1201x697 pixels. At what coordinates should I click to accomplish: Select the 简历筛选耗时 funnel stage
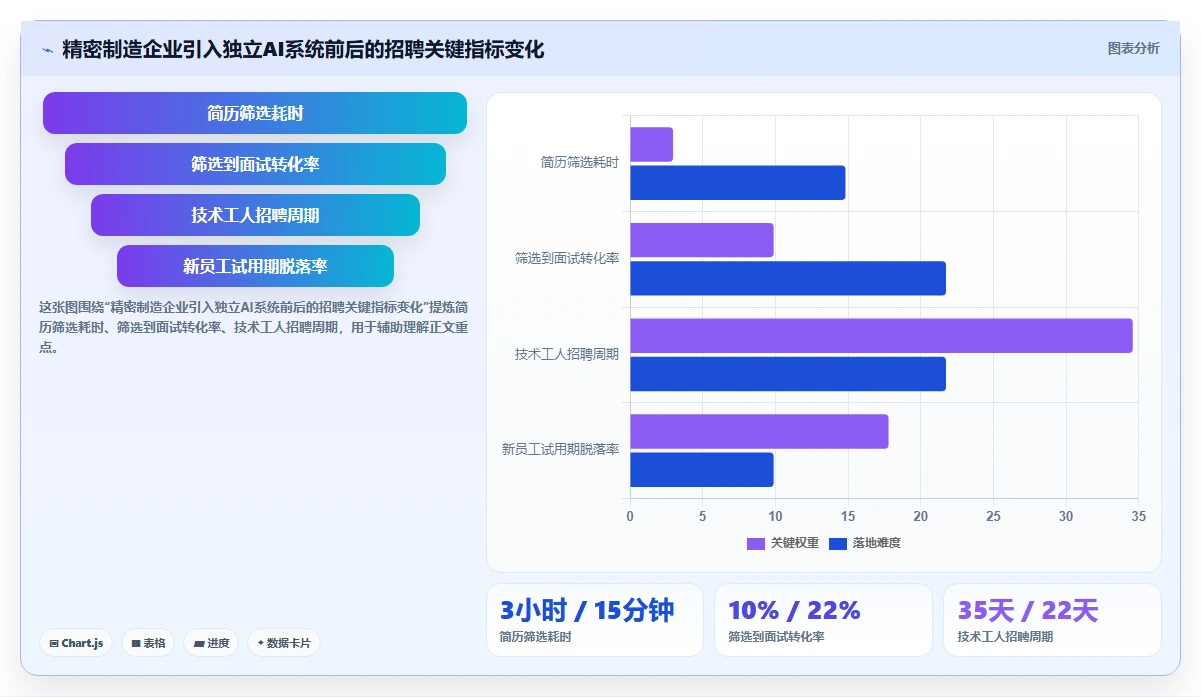point(255,113)
